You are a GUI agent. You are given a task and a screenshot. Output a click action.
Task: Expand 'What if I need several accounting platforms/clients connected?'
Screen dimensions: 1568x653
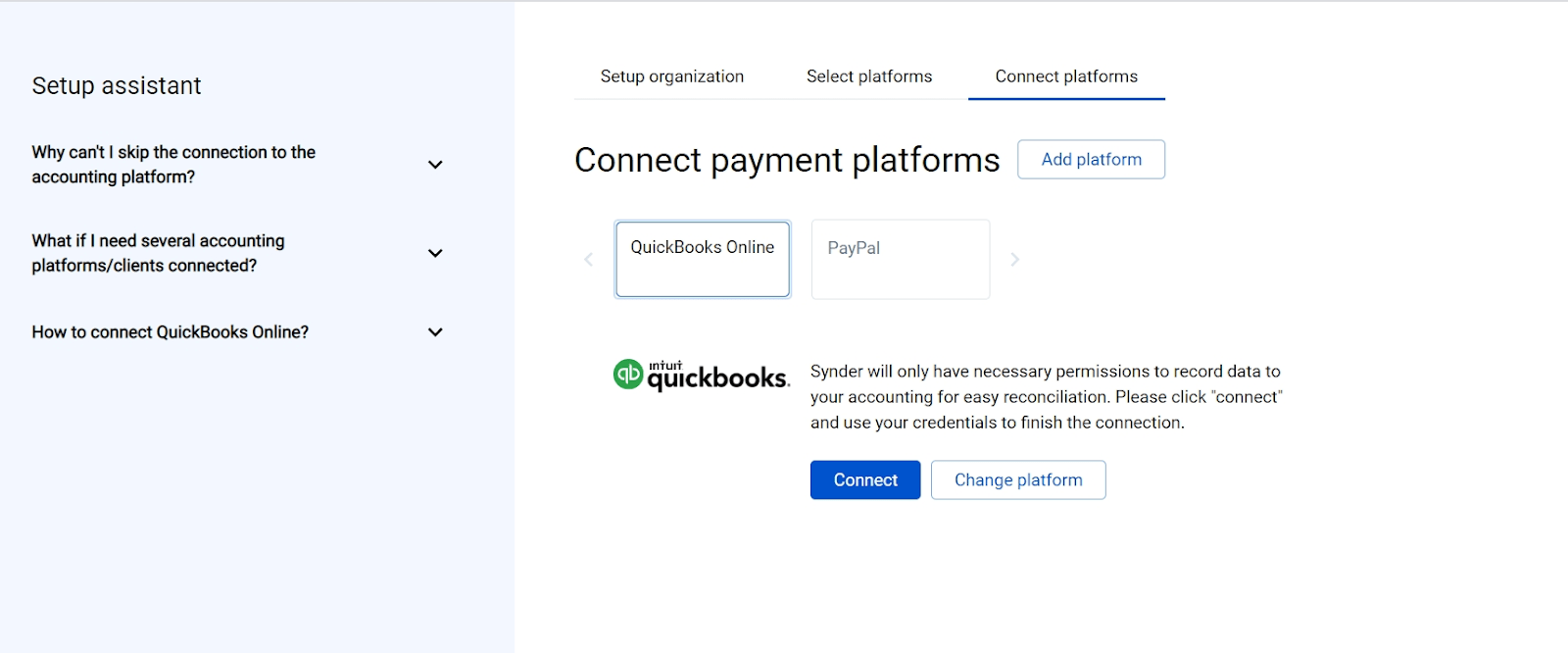[x=435, y=252]
